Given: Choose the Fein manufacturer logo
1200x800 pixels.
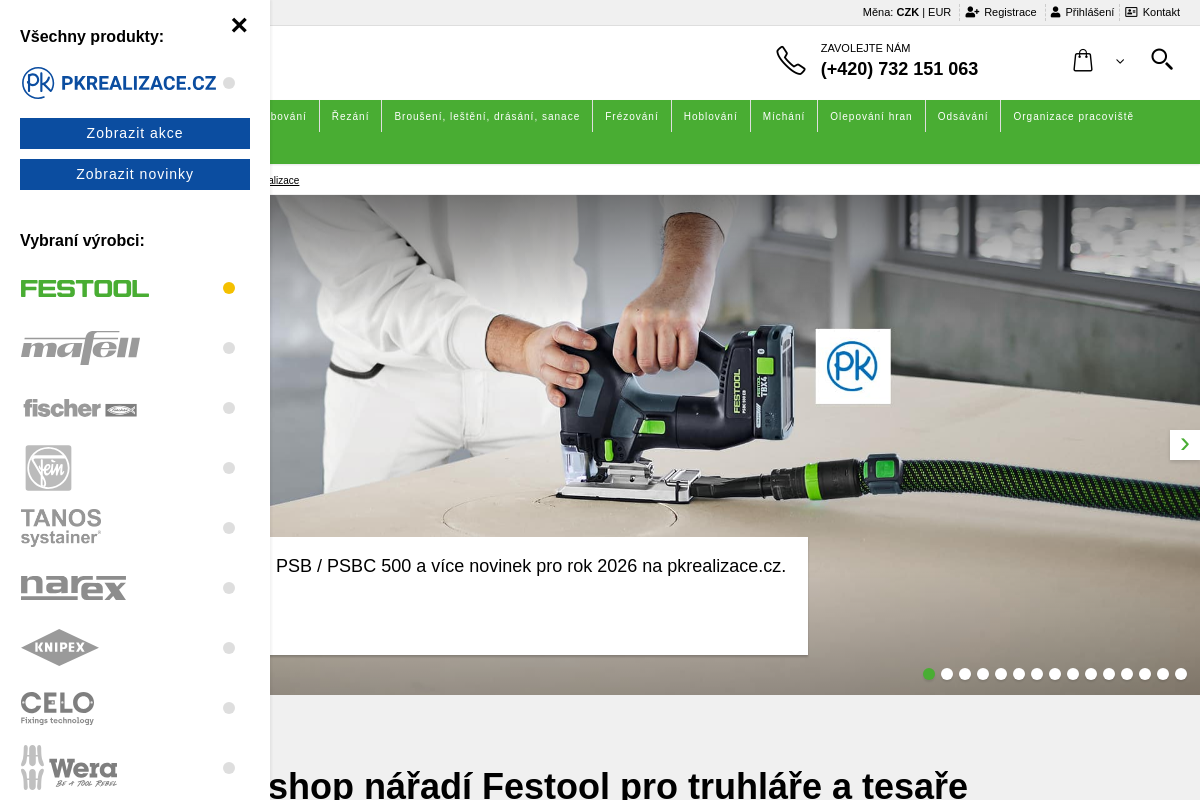Looking at the screenshot, I should (48, 468).
